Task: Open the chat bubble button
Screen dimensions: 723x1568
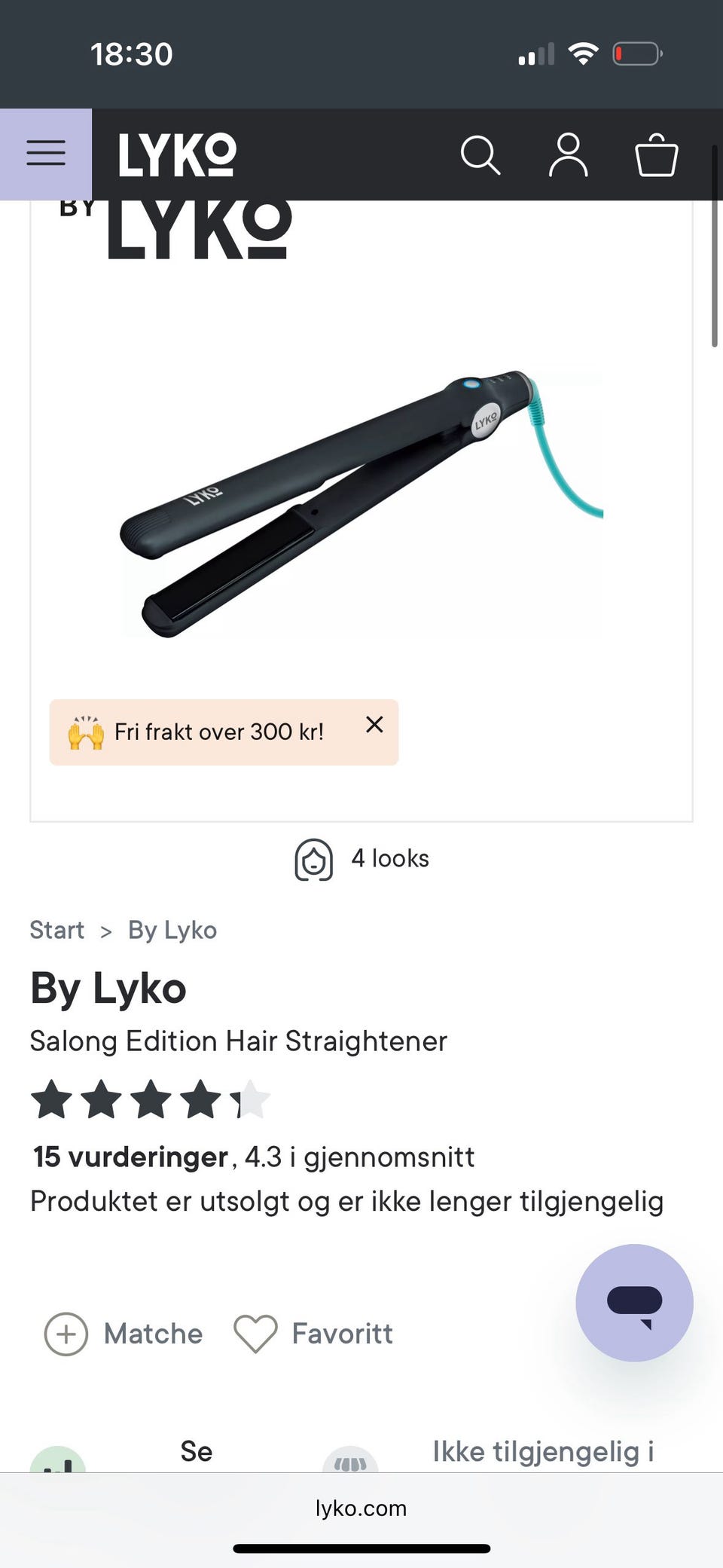Action: [634, 1303]
